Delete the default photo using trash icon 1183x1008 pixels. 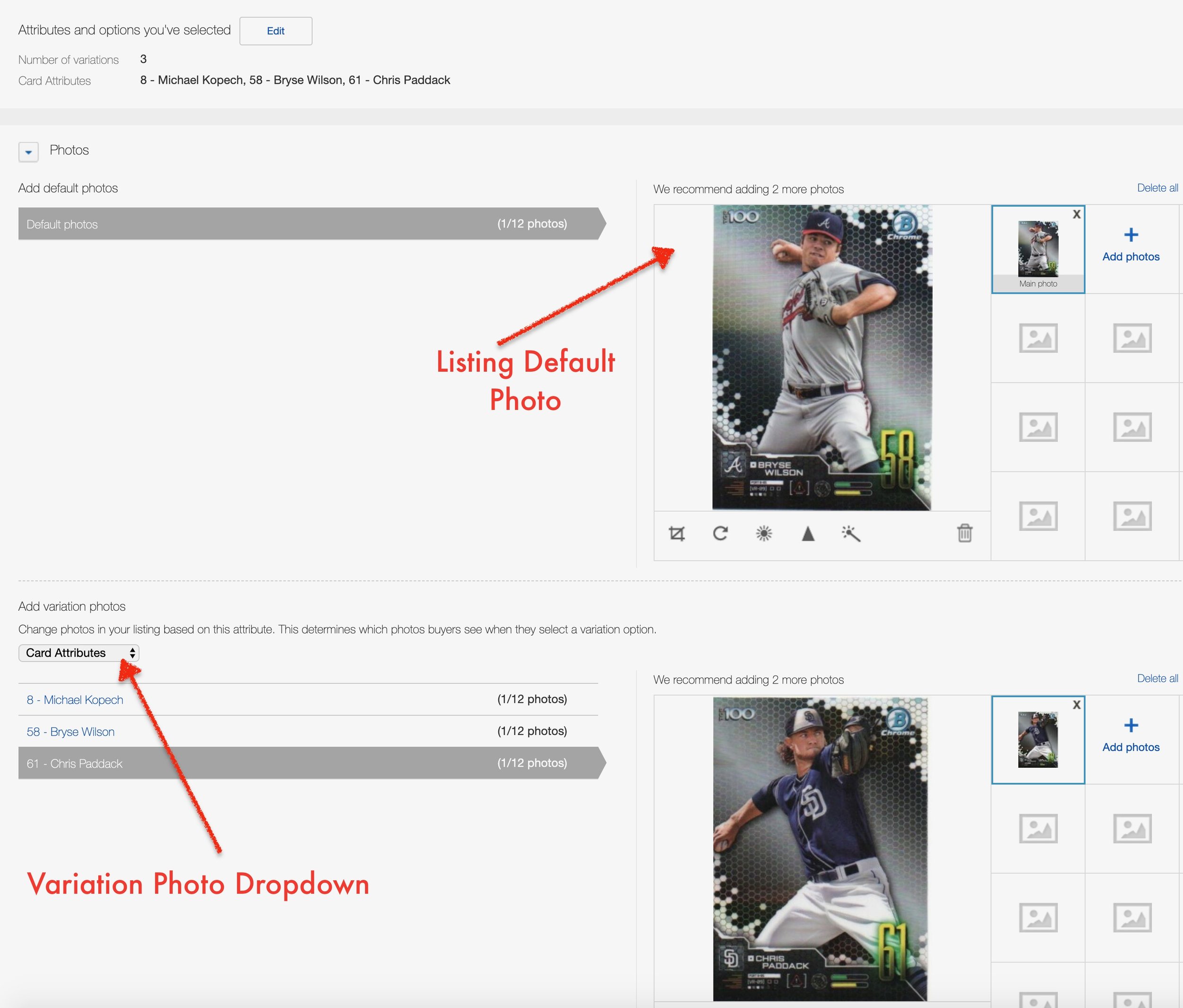pos(965,534)
